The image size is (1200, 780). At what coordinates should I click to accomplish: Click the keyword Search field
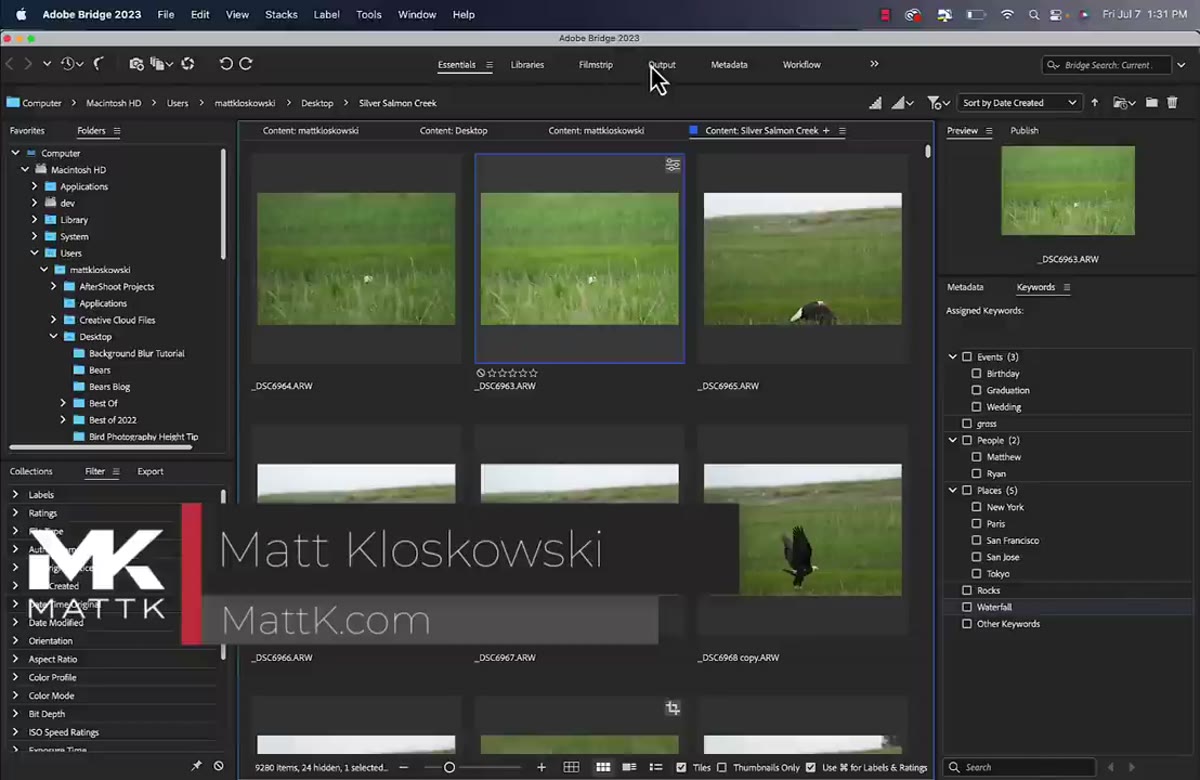tap(1020, 767)
